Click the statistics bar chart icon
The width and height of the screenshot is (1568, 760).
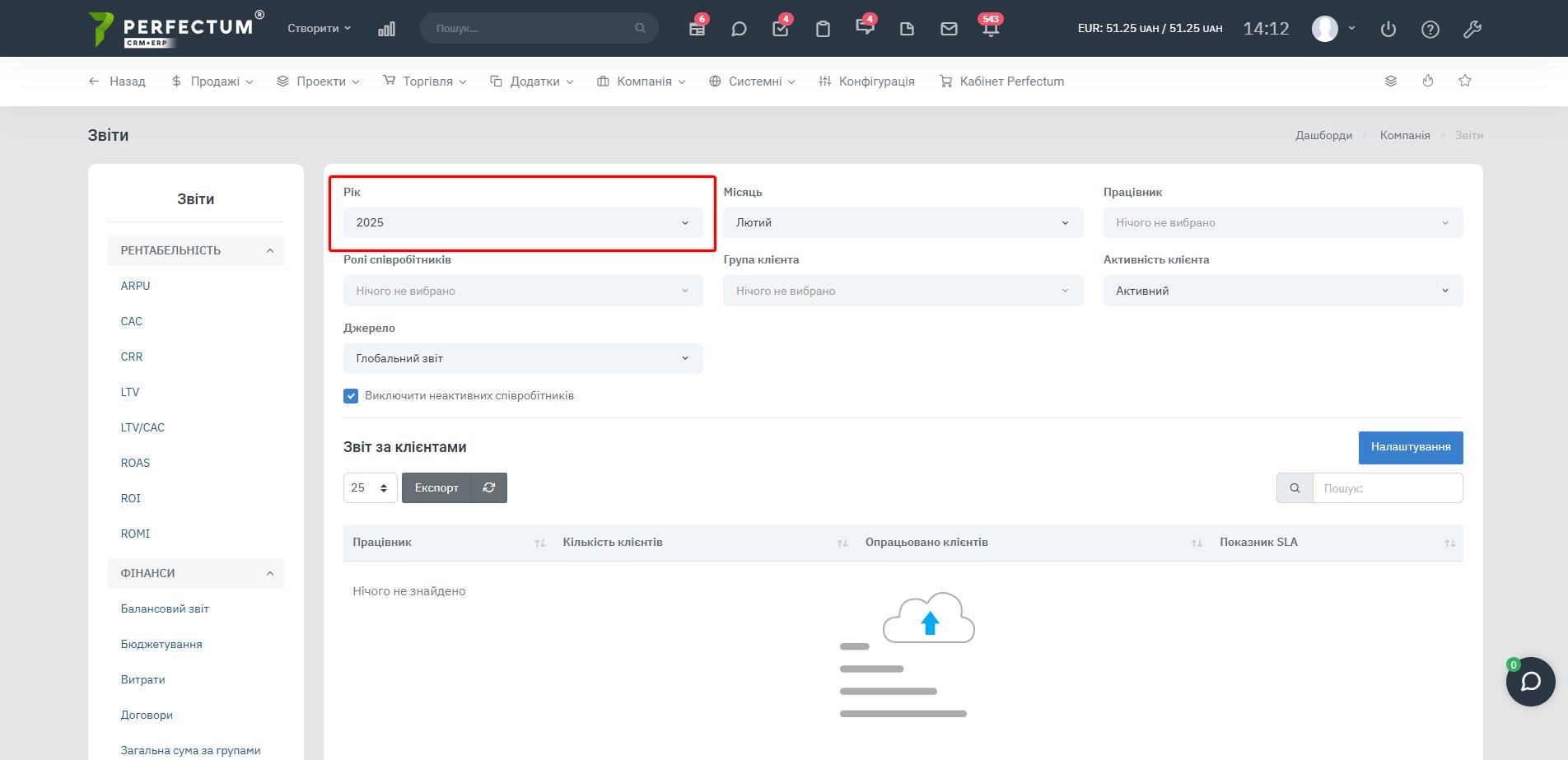click(386, 29)
